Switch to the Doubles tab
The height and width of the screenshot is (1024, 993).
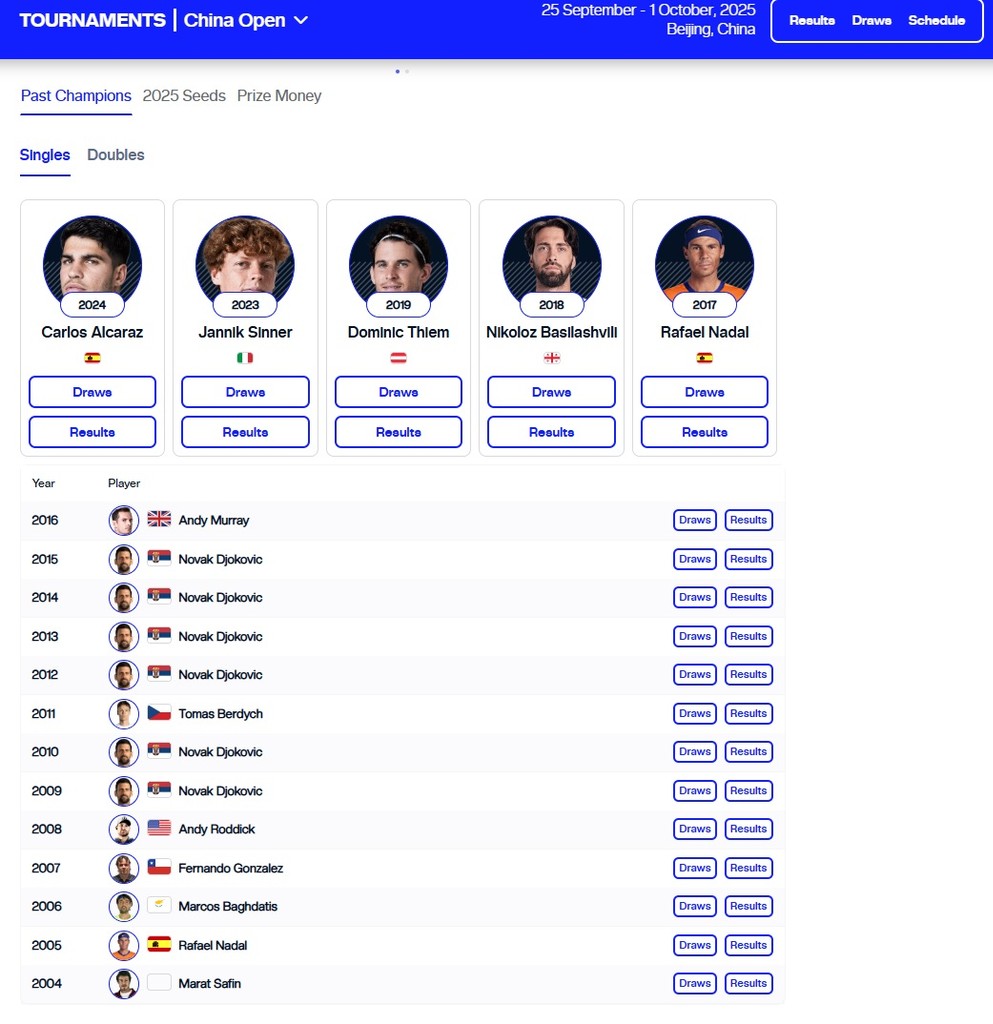tap(116, 155)
